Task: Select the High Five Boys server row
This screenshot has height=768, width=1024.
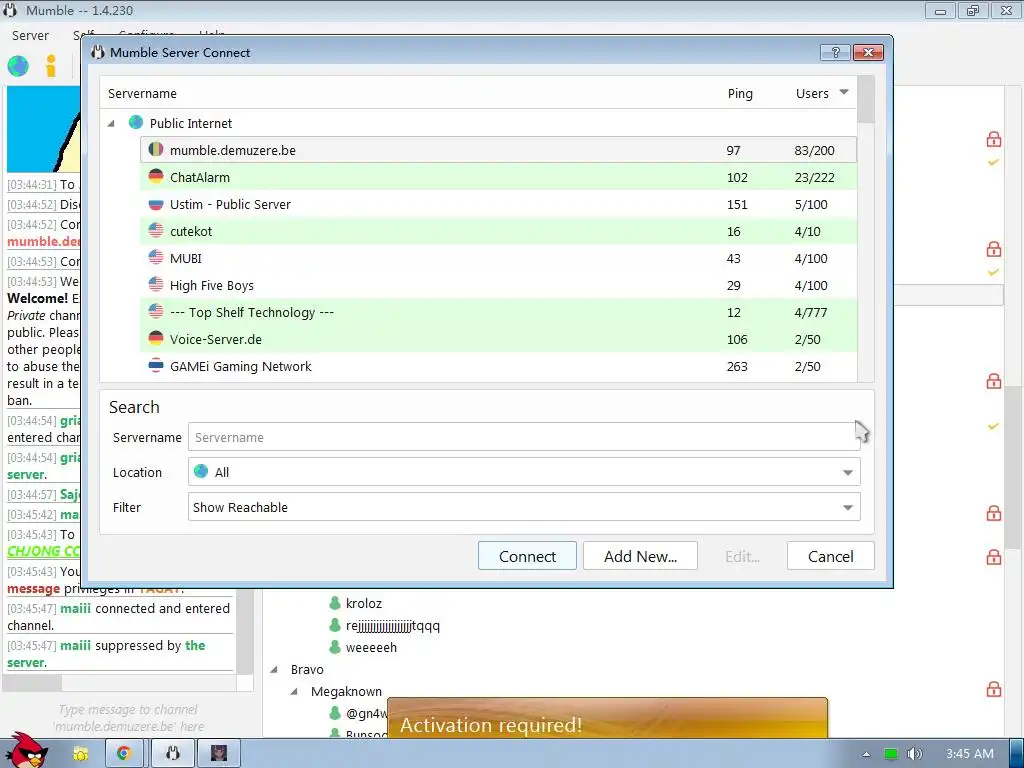Action: pyautogui.click(x=498, y=285)
